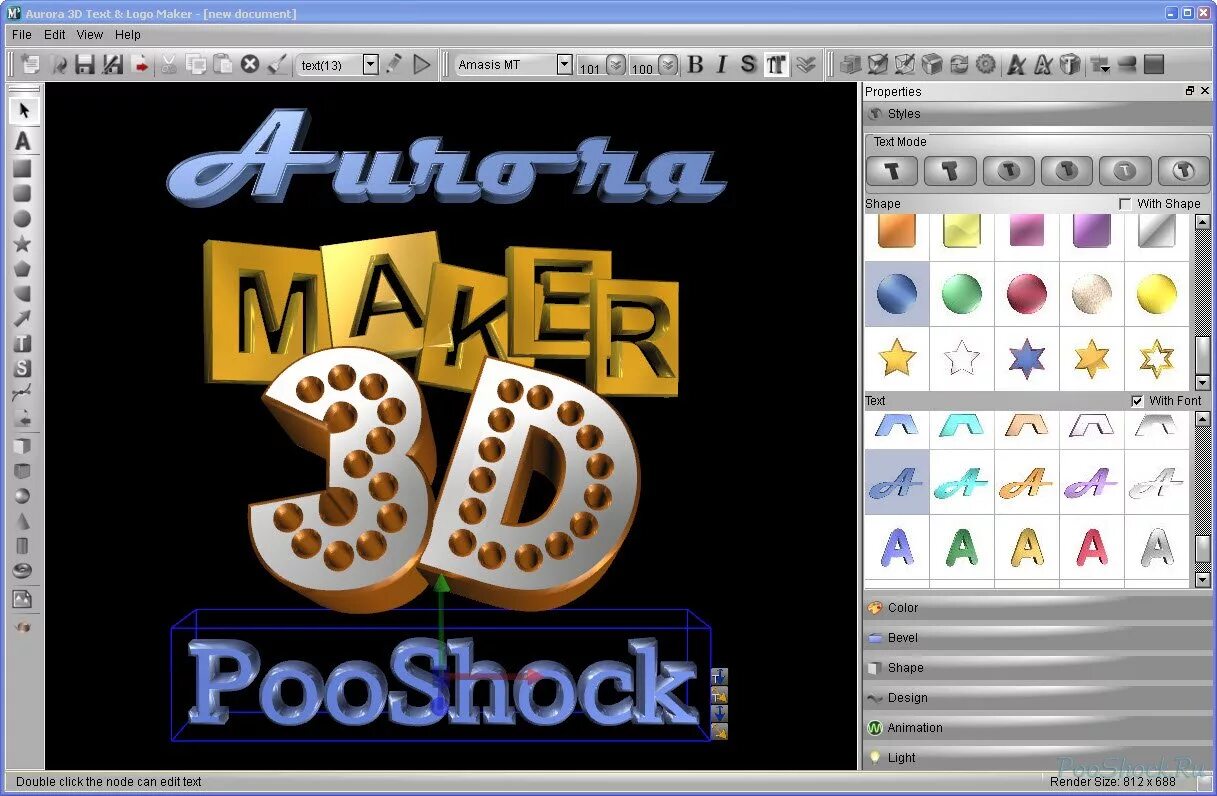Toggle Italic text formatting
Screen dimensions: 1217x796
pos(722,65)
